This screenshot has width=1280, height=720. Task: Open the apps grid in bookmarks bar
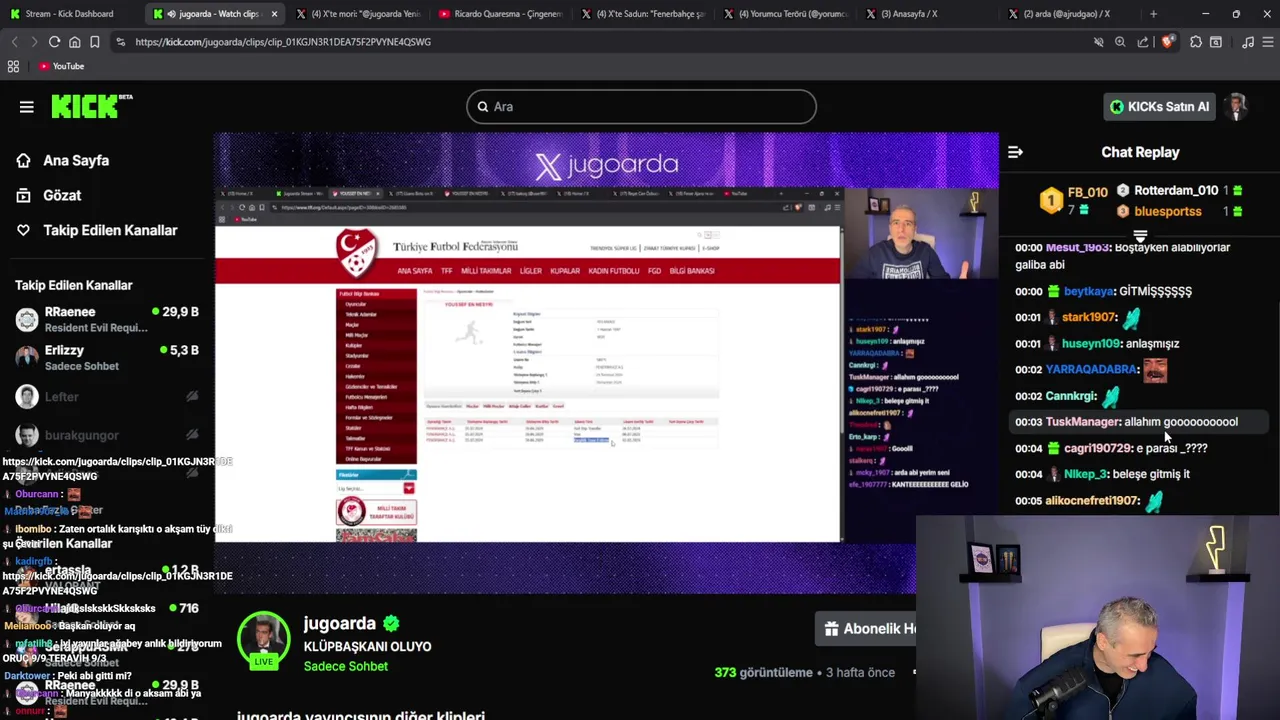coord(13,66)
